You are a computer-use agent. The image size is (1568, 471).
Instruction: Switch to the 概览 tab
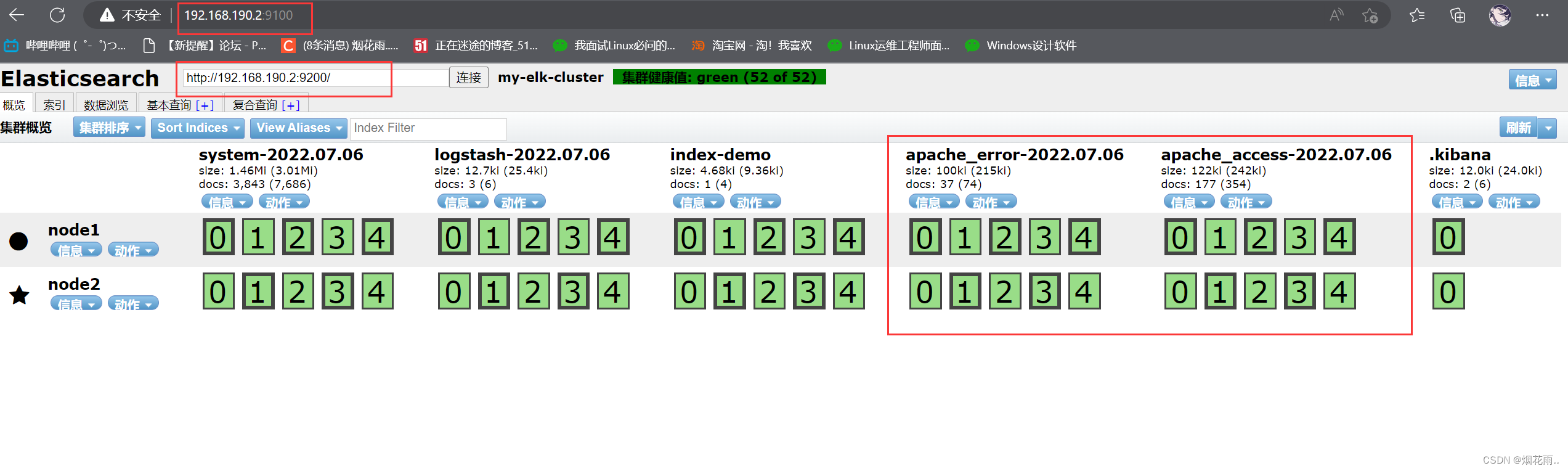tap(14, 105)
